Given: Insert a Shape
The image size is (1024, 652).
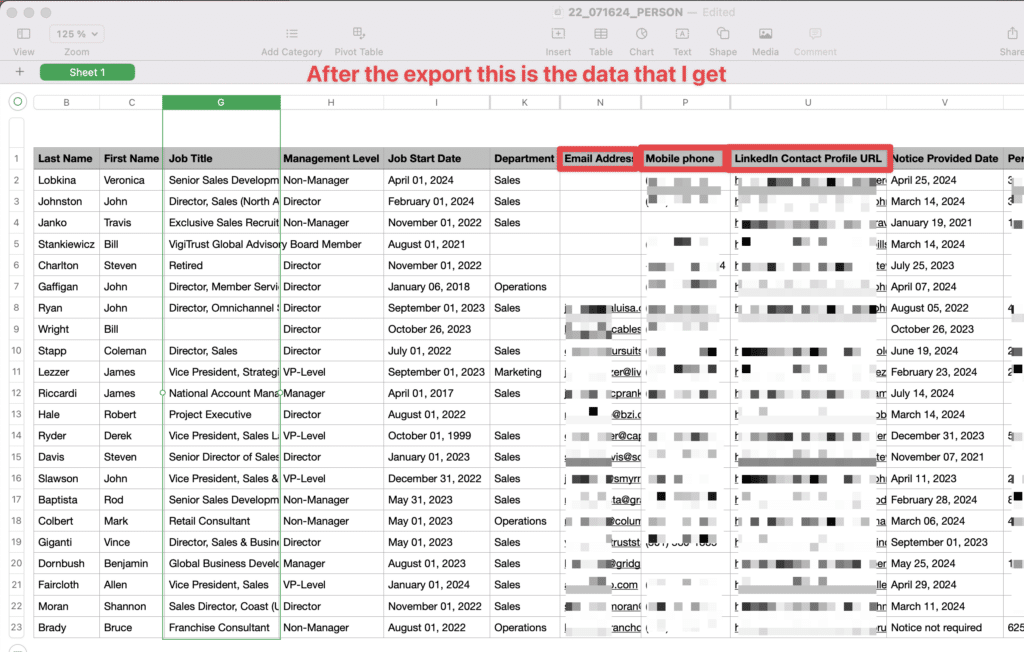Looking at the screenshot, I should (723, 33).
